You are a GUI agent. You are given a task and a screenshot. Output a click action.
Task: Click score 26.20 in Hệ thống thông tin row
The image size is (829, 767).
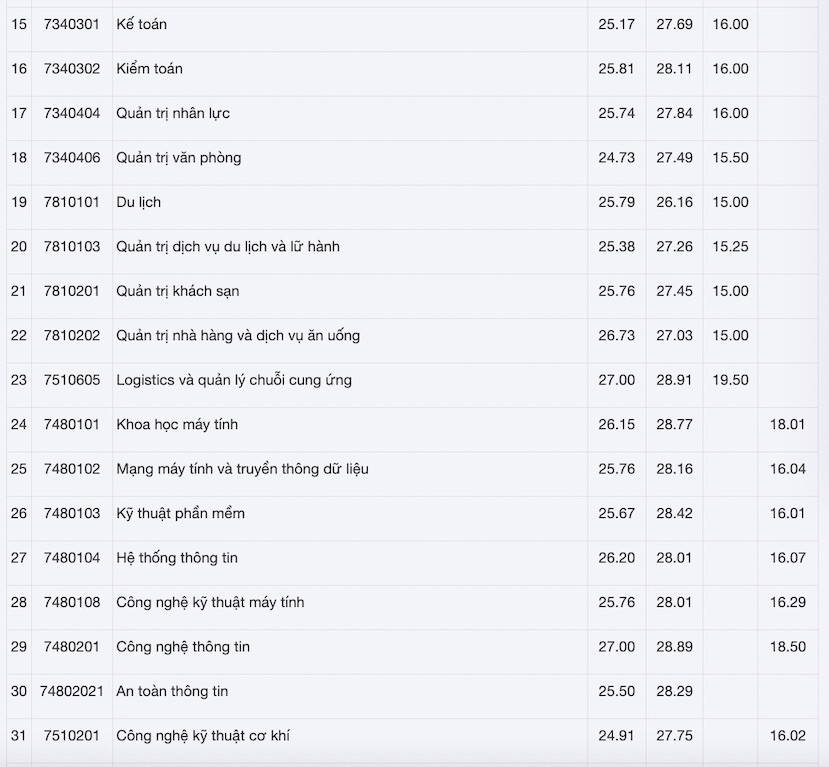[616, 558]
